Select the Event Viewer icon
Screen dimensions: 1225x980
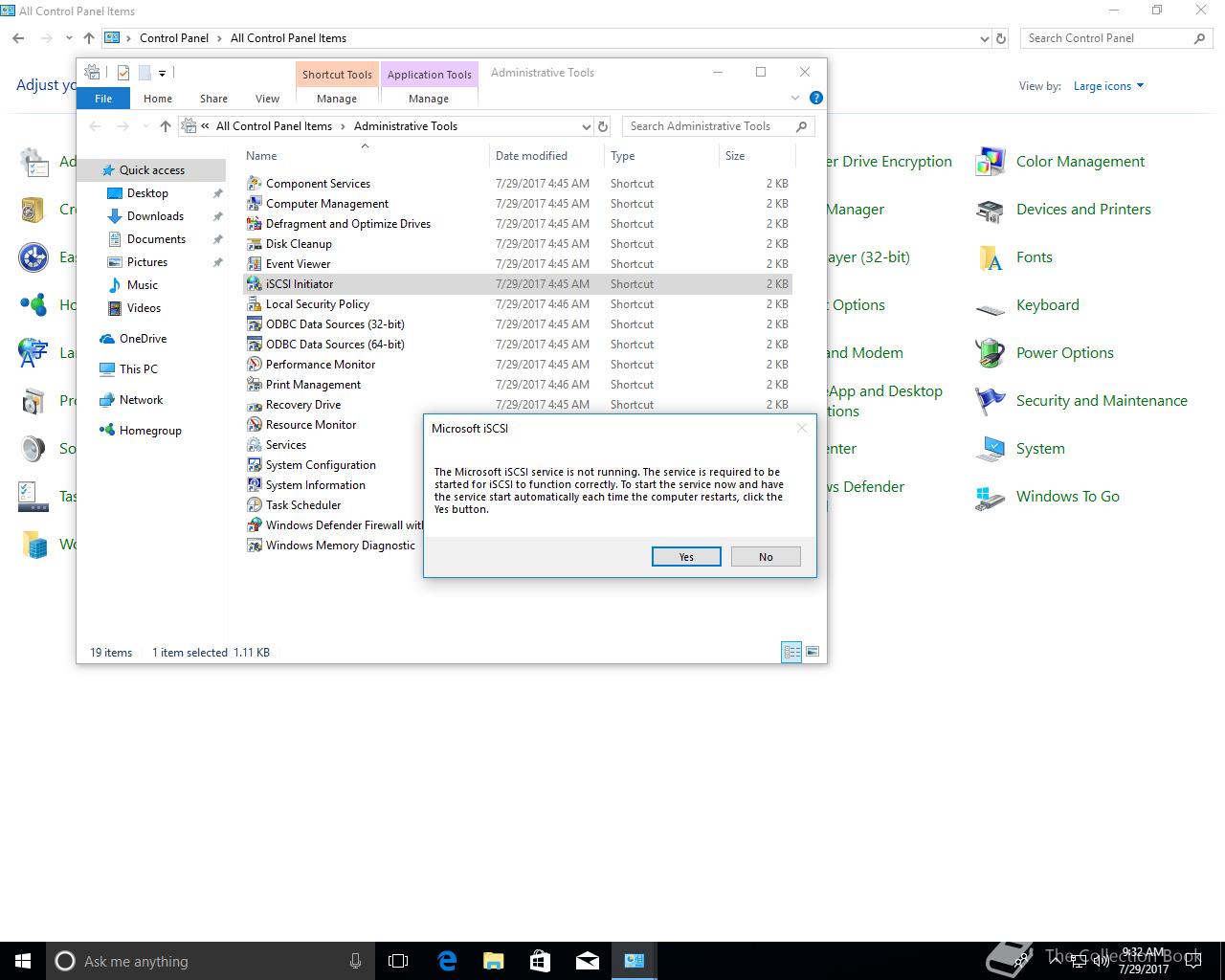click(254, 263)
